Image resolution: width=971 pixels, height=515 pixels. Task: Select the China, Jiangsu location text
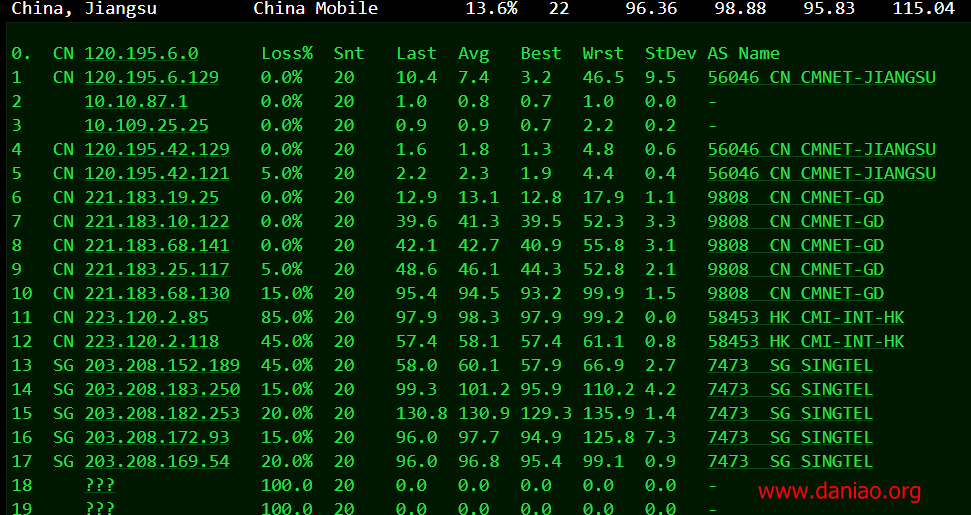(84, 9)
